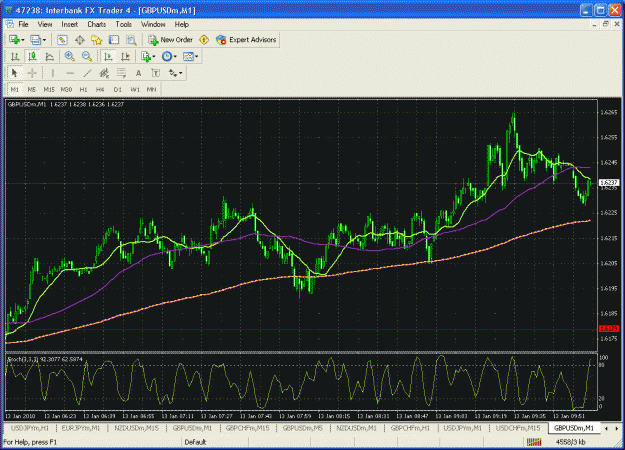
Task: Open the View menu
Action: click(x=45, y=24)
